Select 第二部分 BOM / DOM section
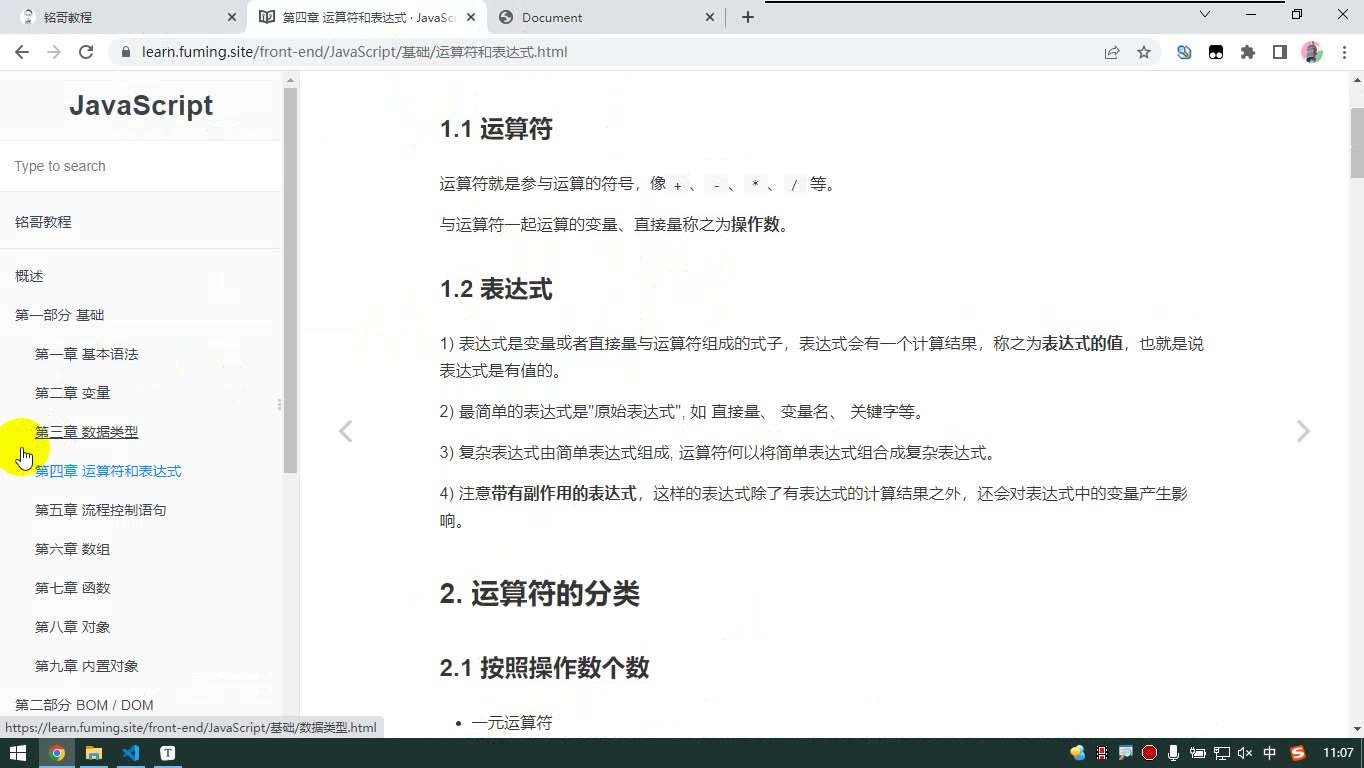 click(84, 705)
